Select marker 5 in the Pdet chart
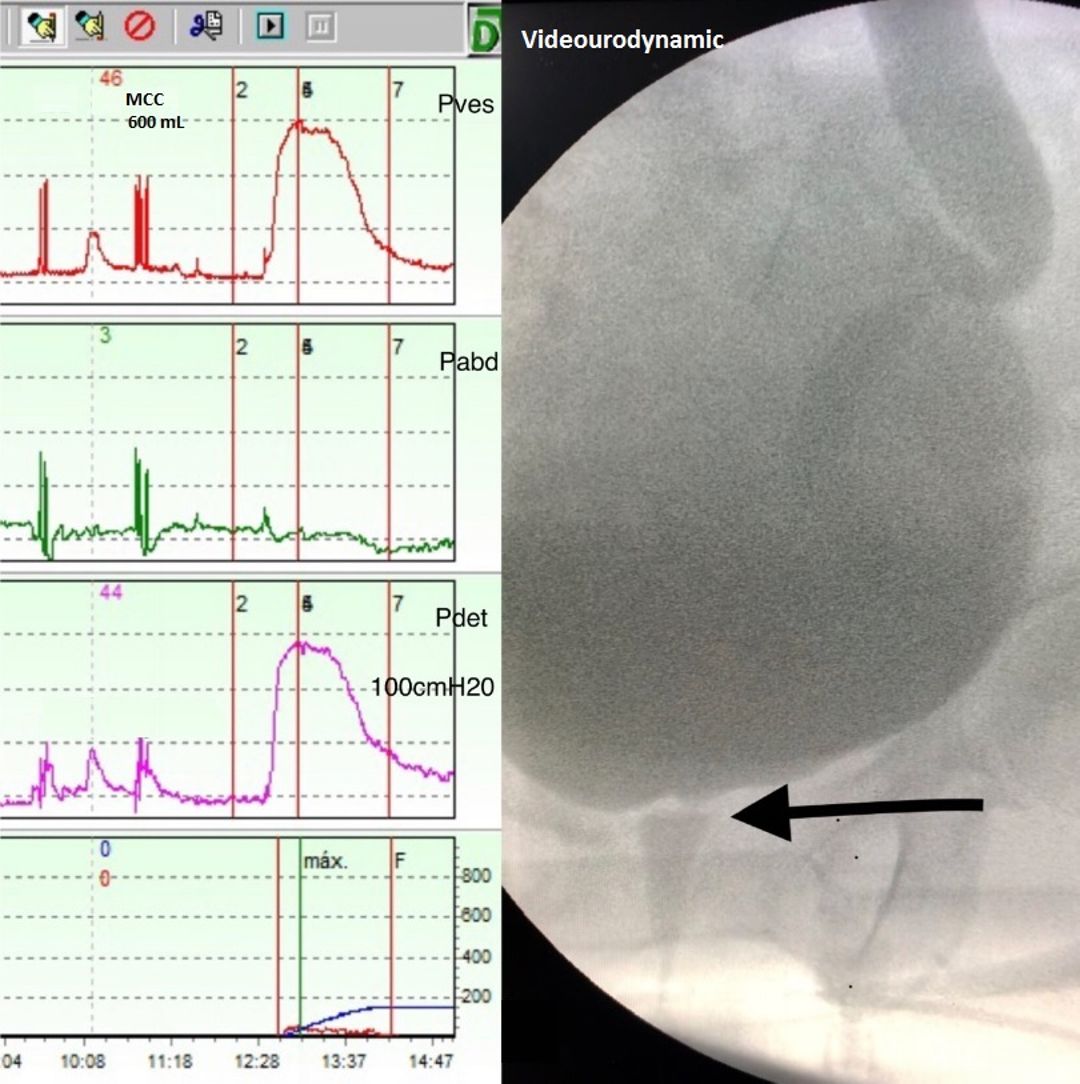 click(x=308, y=604)
